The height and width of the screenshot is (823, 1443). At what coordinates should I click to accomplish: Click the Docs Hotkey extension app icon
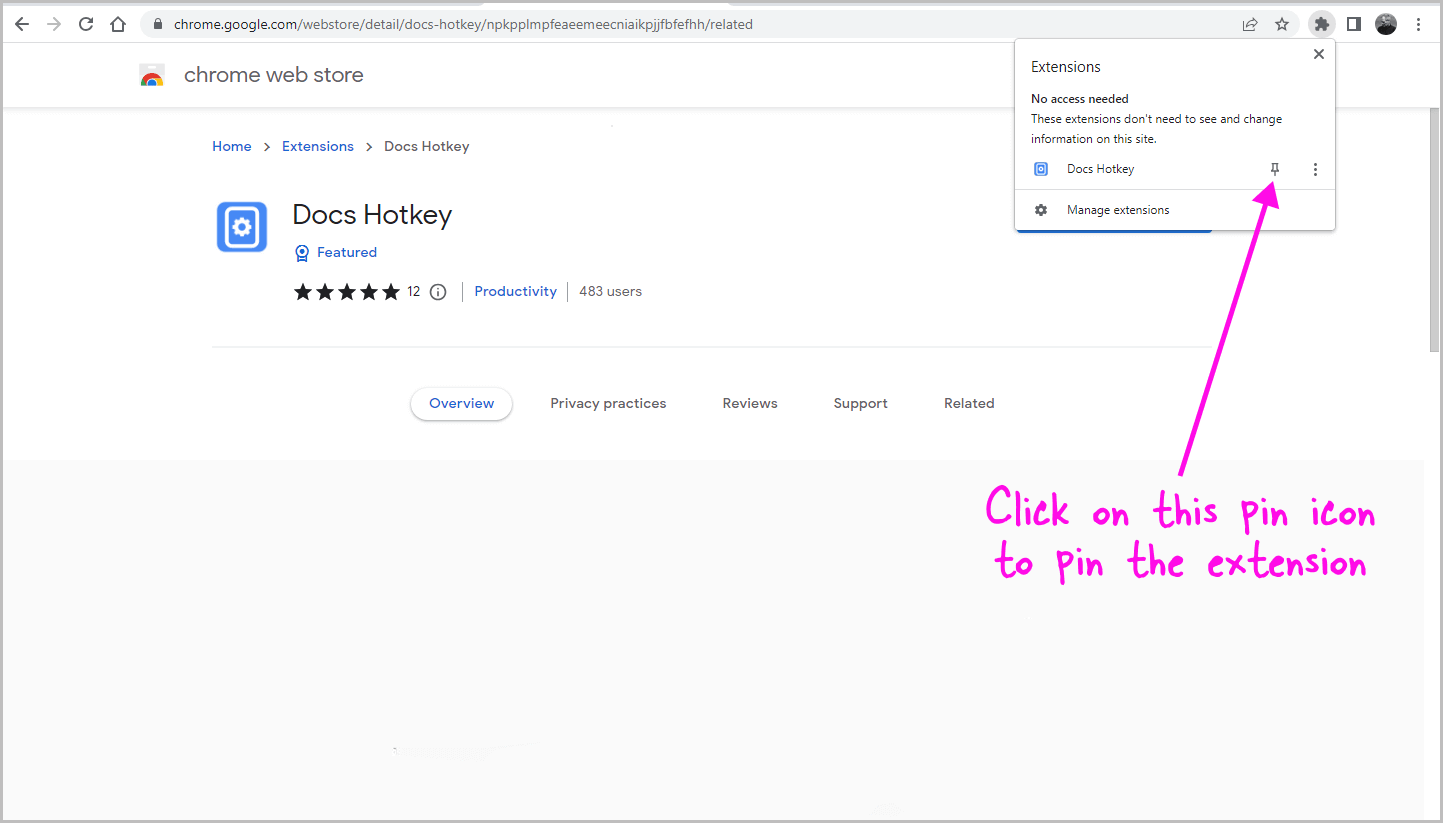click(x=241, y=227)
